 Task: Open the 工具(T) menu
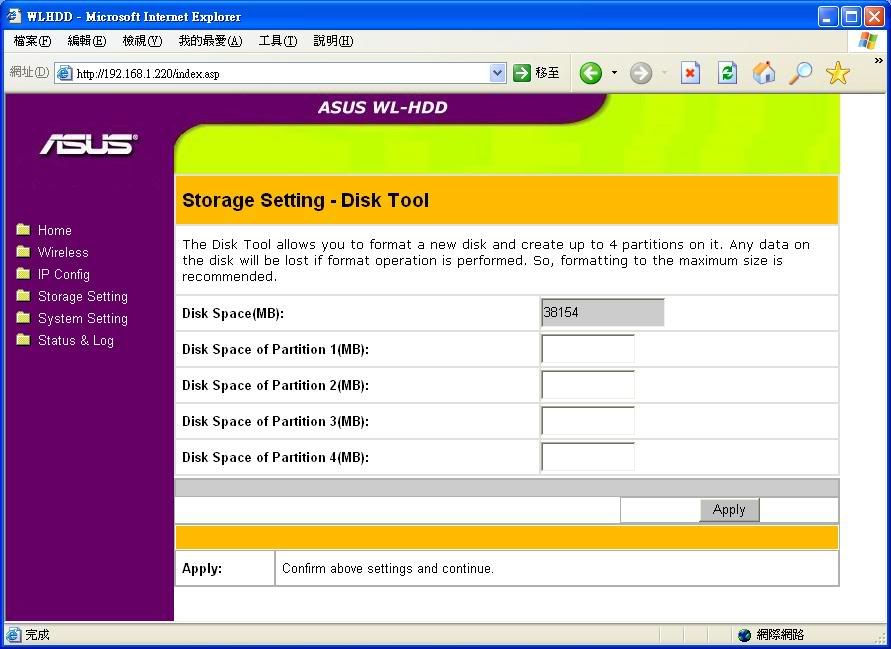tap(278, 41)
